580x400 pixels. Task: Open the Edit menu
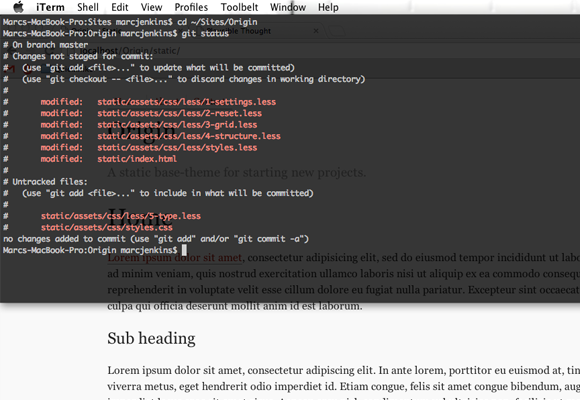pos(119,7)
